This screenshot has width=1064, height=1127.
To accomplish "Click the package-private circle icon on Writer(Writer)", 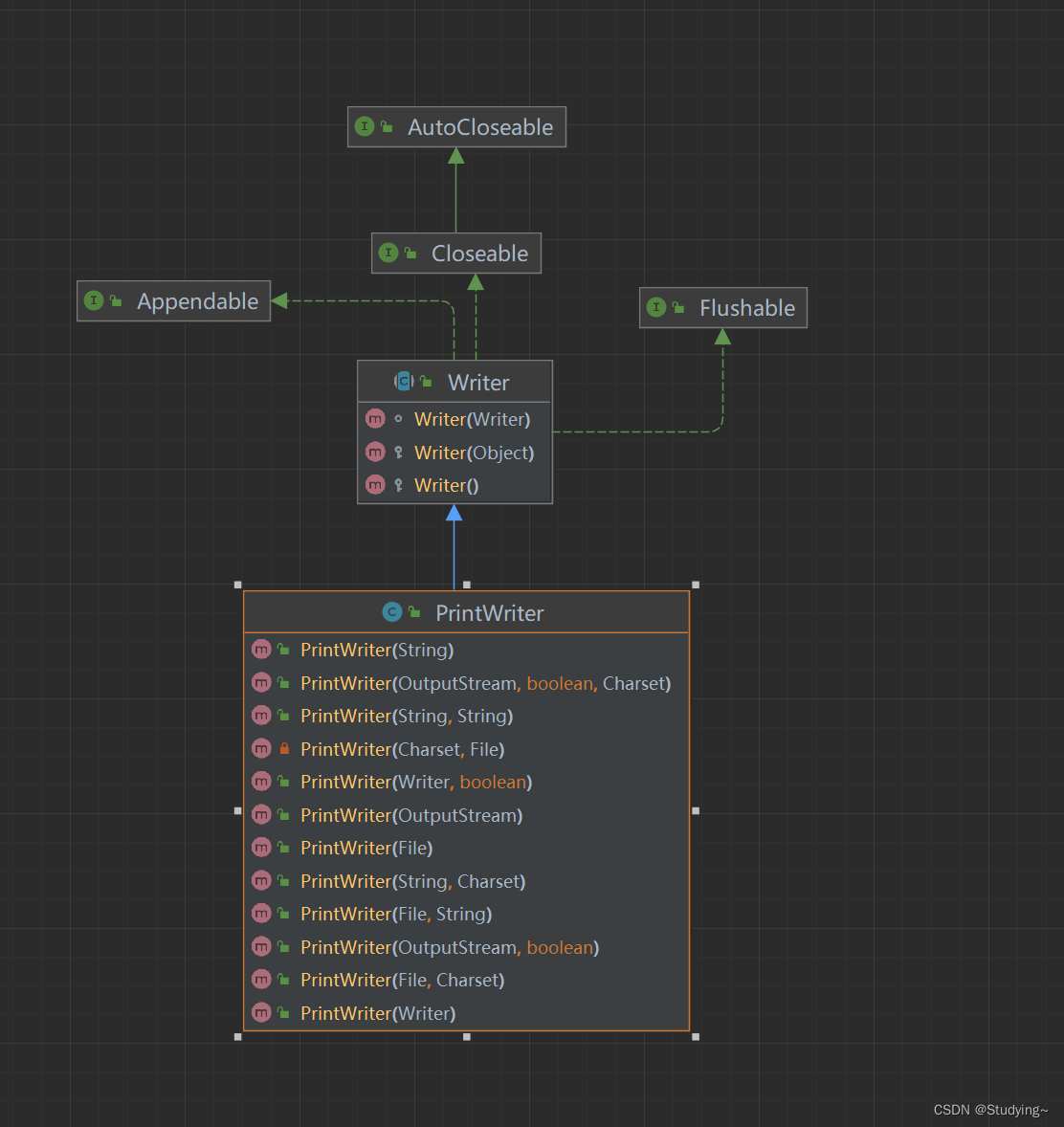I will pyautogui.click(x=398, y=419).
